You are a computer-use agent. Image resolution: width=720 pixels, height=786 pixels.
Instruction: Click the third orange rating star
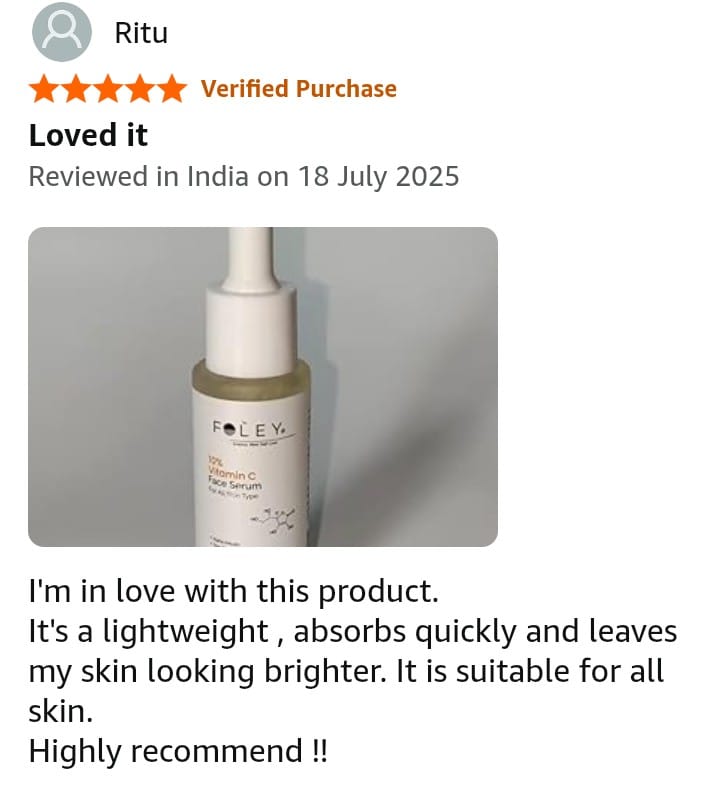coord(108,89)
